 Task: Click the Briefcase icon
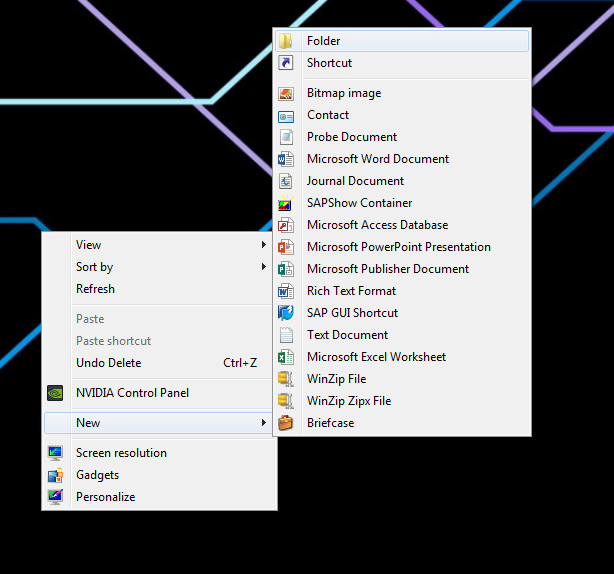coord(285,423)
